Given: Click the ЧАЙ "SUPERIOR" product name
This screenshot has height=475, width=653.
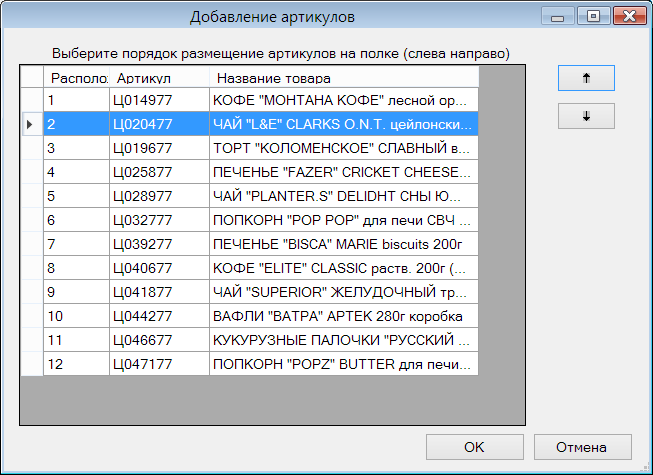Looking at the screenshot, I should tap(344, 292).
